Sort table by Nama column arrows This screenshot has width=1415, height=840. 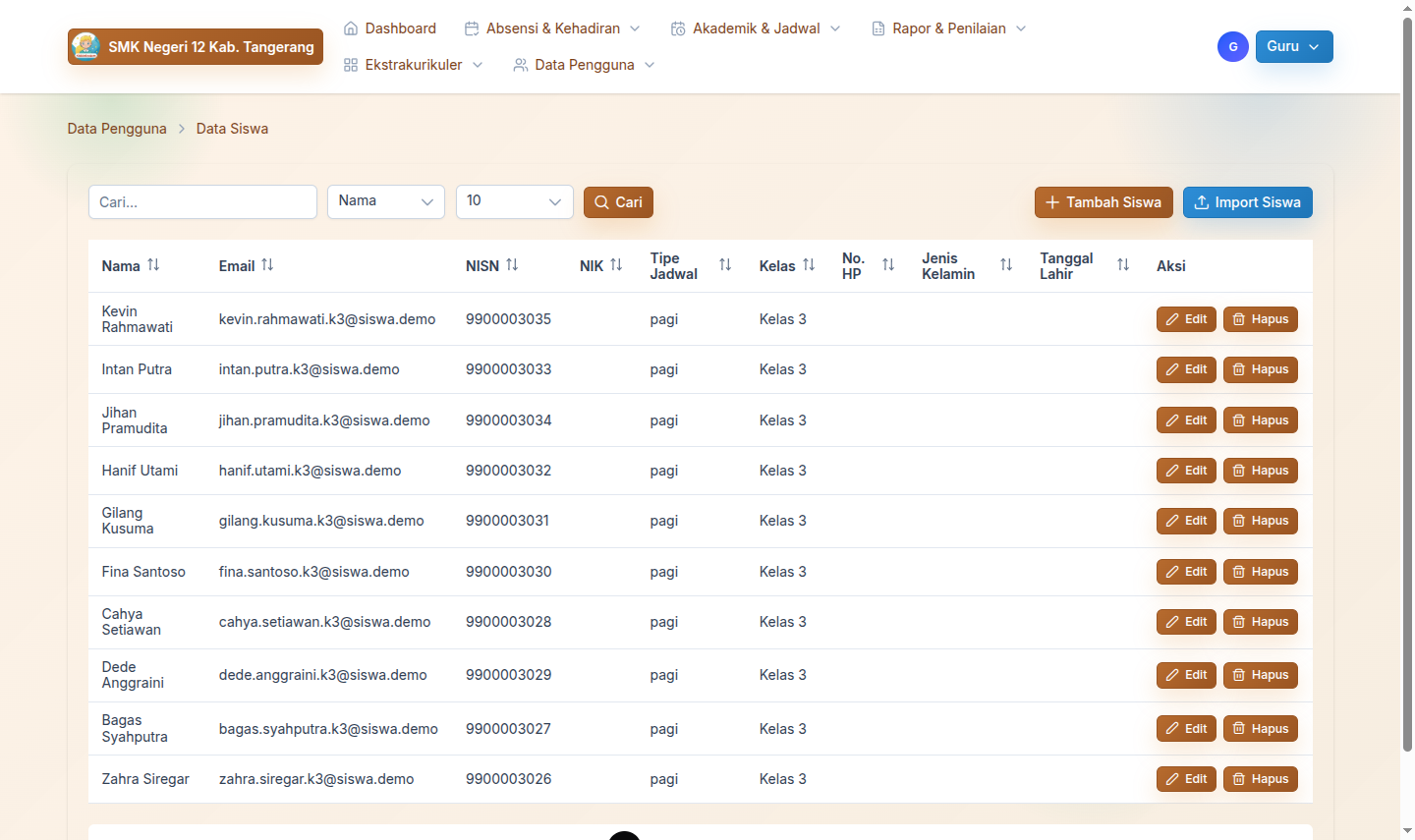pyautogui.click(x=153, y=265)
